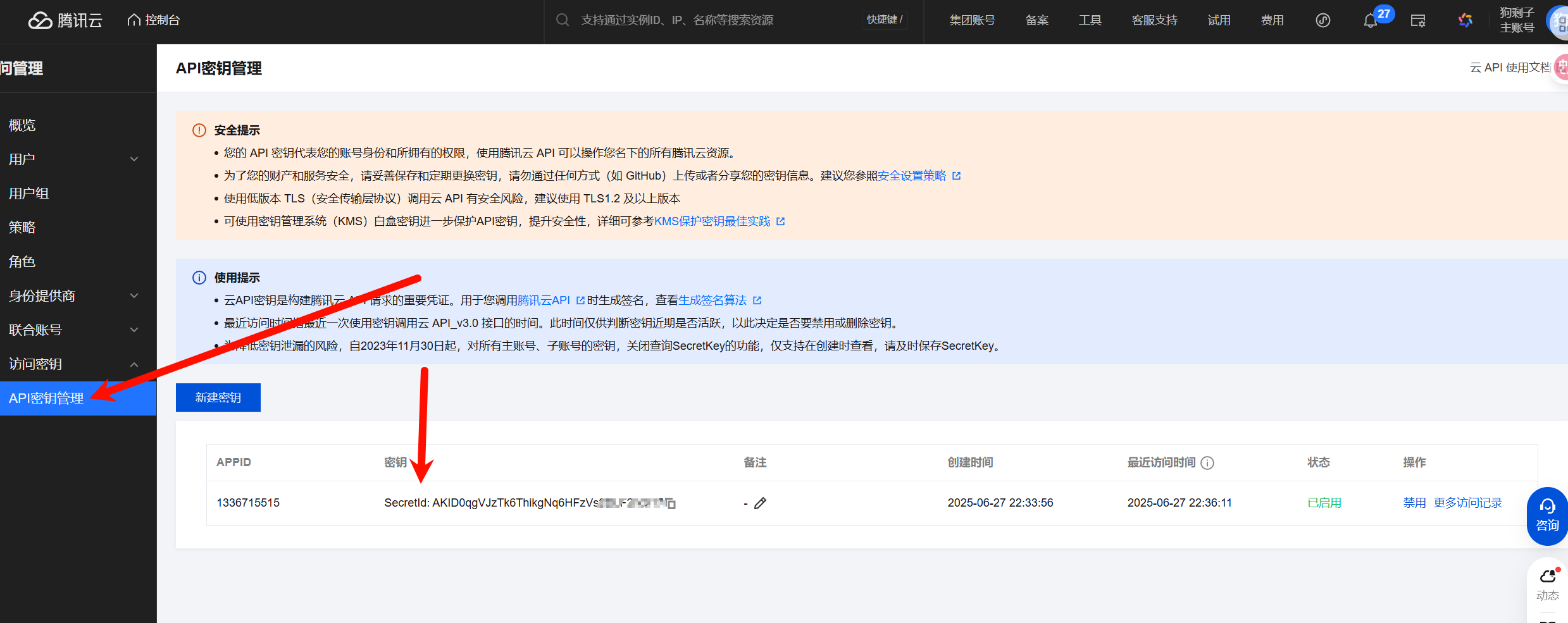Go to 策略 in sidebar
This screenshot has height=623, width=1568.
22,228
